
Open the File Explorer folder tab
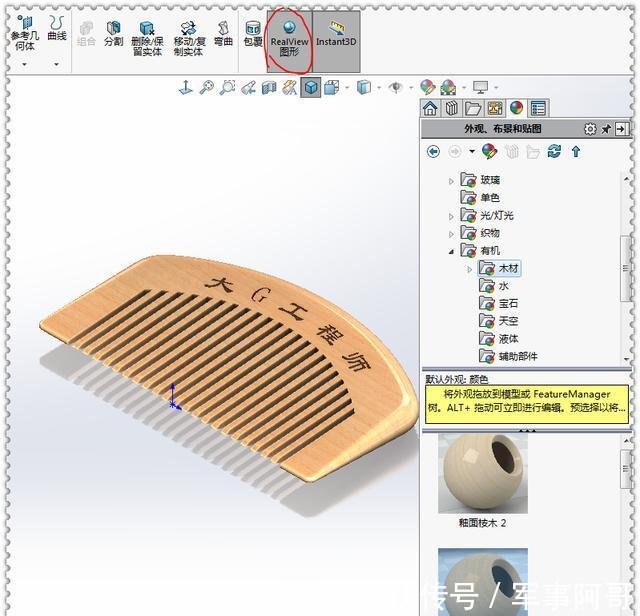click(473, 108)
